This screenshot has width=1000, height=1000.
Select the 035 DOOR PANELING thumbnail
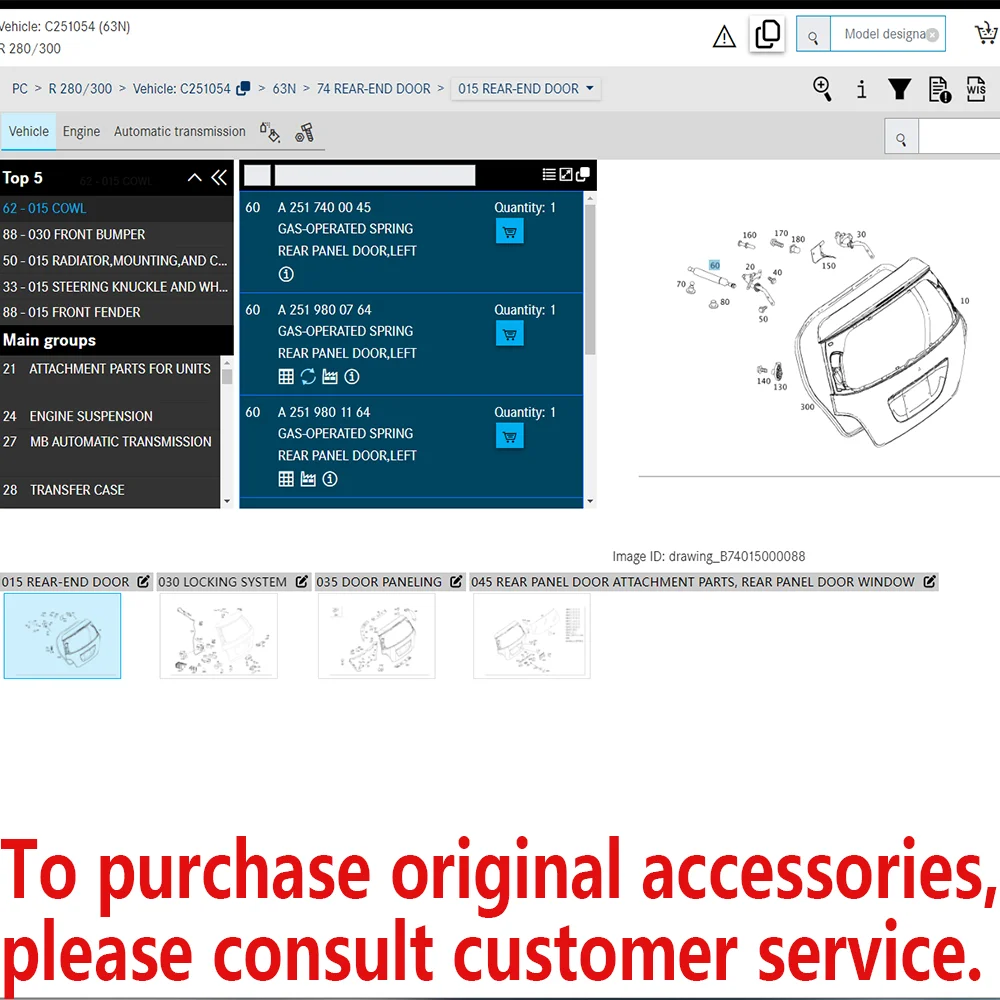point(377,636)
